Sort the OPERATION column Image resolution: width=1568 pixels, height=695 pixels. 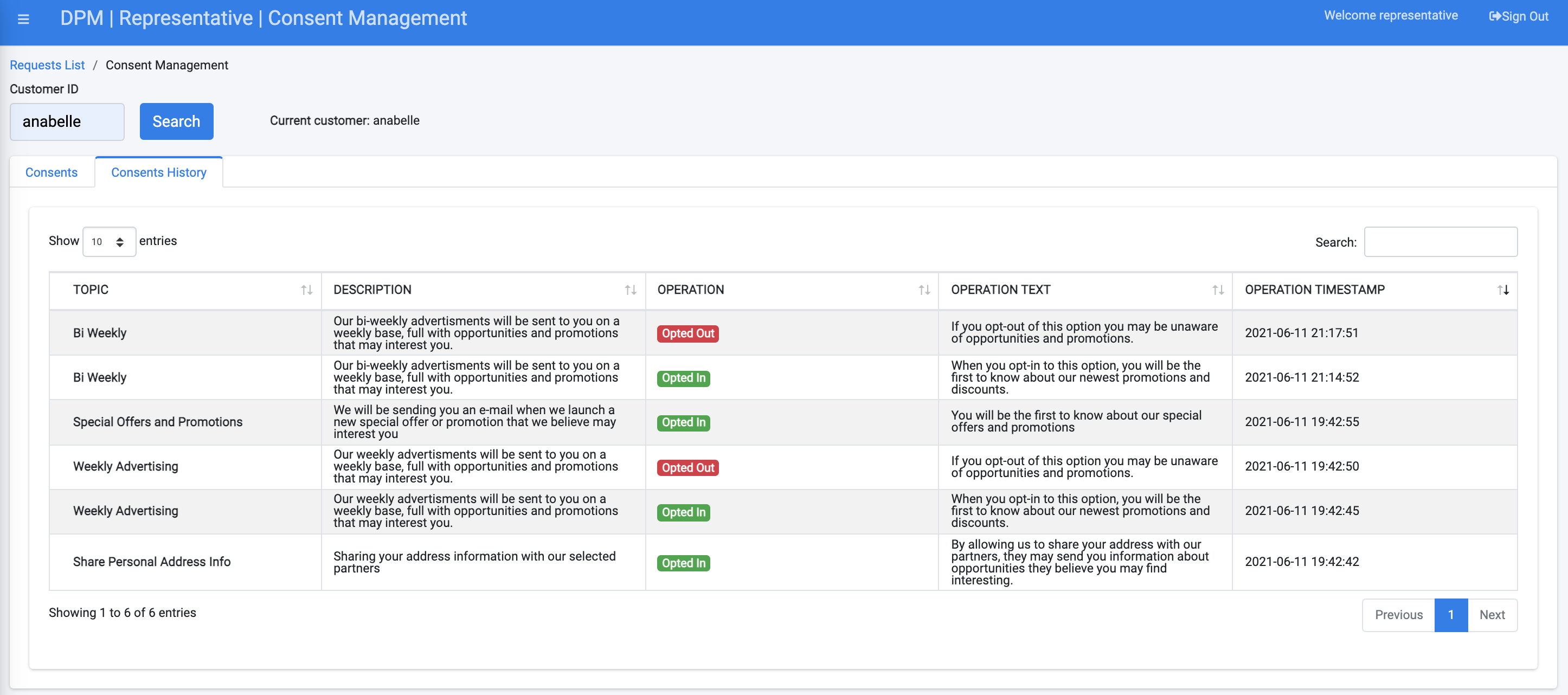pyautogui.click(x=924, y=290)
